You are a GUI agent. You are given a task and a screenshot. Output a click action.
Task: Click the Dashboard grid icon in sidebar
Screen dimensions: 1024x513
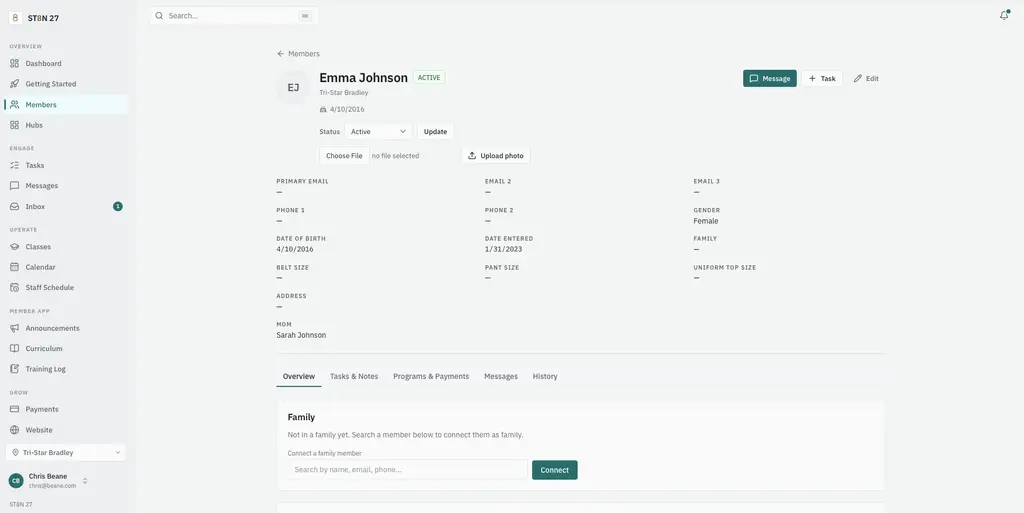pos(14,63)
